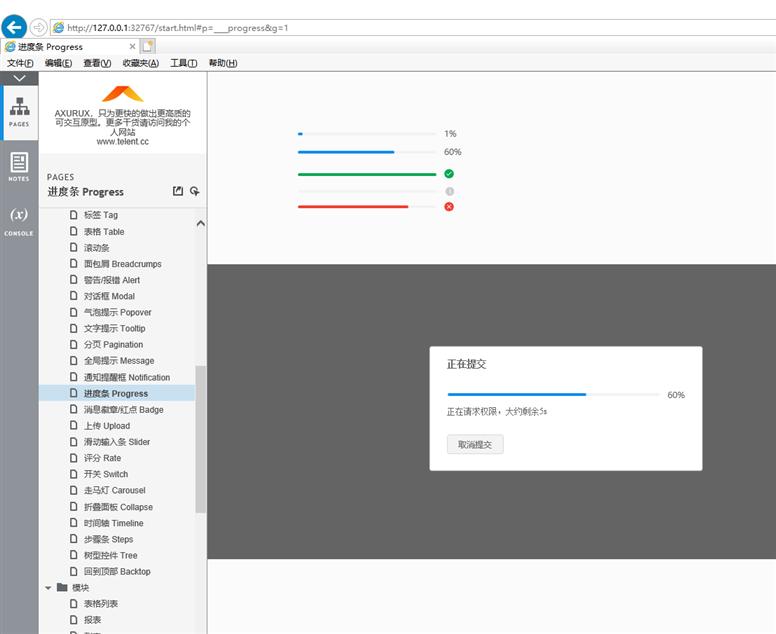
Task: Open the Console (x) panel
Action: (x=19, y=220)
